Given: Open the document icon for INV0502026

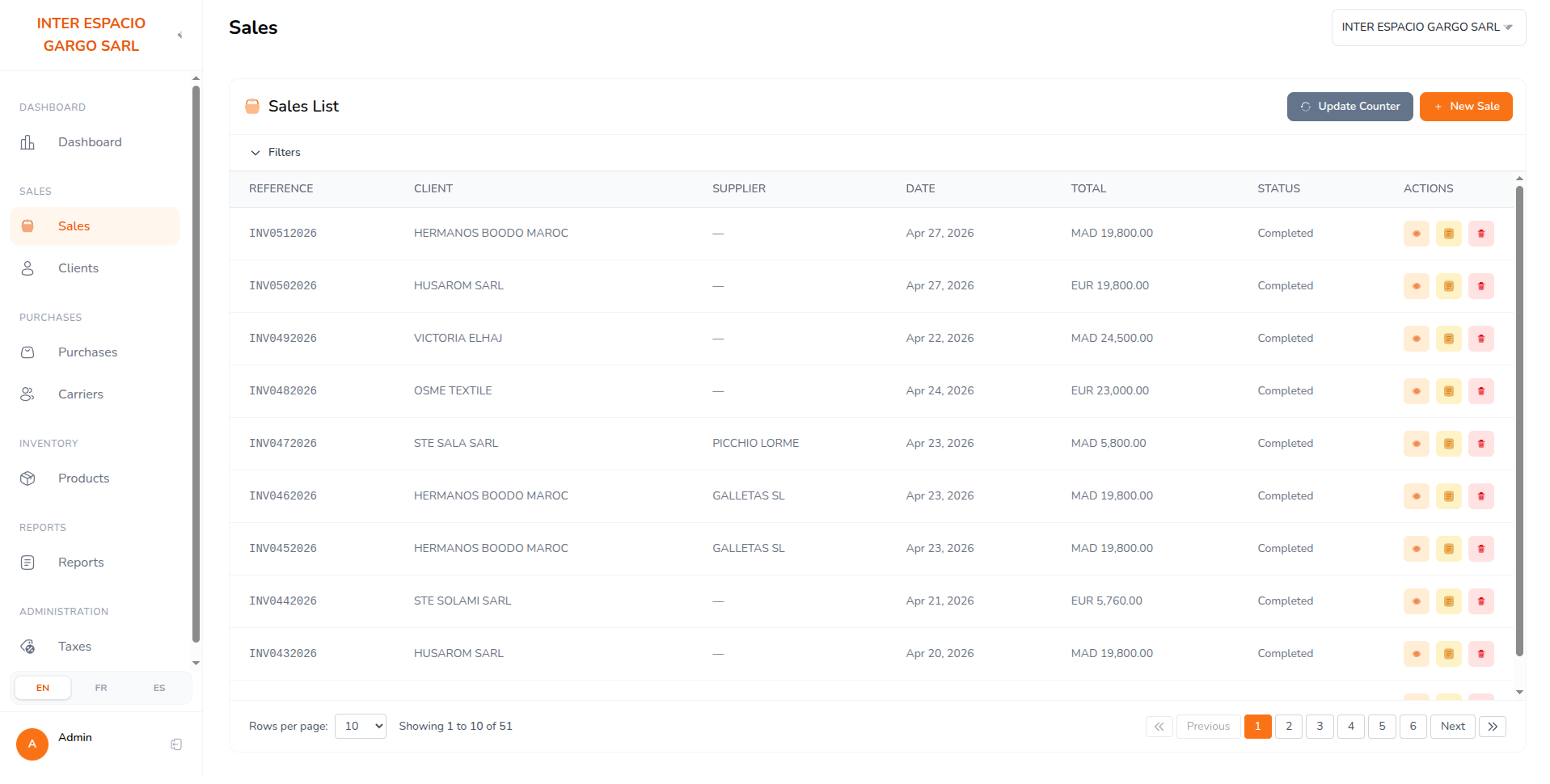Looking at the screenshot, I should (1448, 286).
